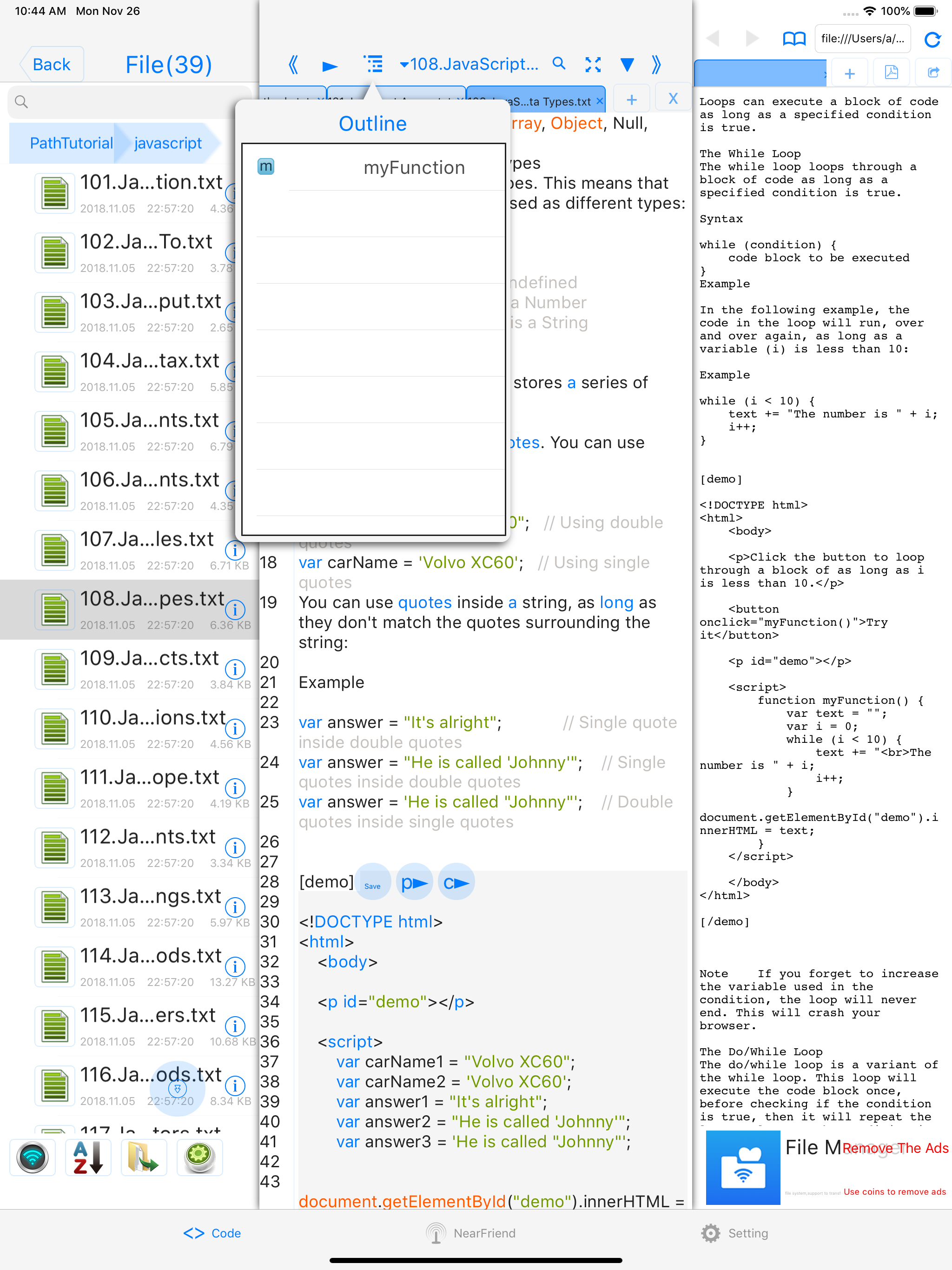Image resolution: width=952 pixels, height=1270 pixels.
Task: Click the WiFi transfer icon
Action: (33, 1157)
